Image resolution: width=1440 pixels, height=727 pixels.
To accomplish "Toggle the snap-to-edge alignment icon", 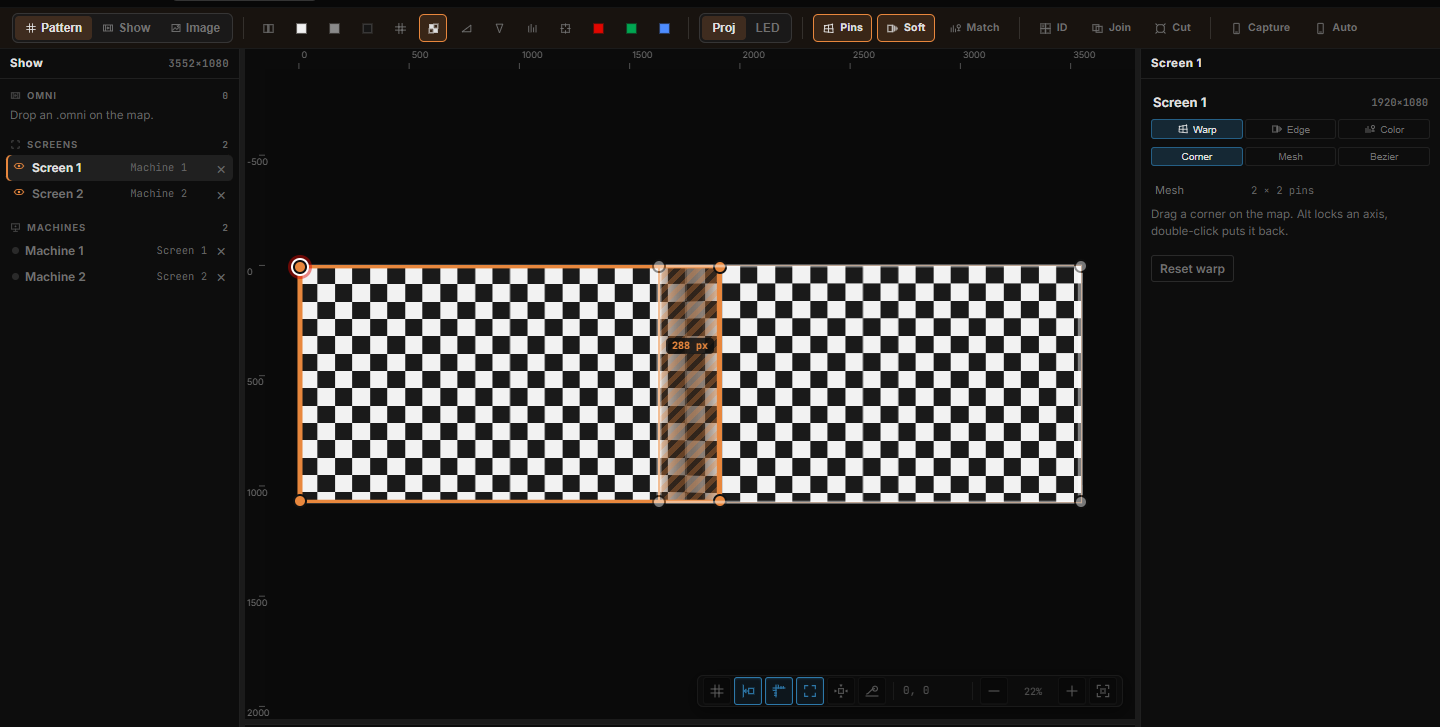I will [x=748, y=691].
